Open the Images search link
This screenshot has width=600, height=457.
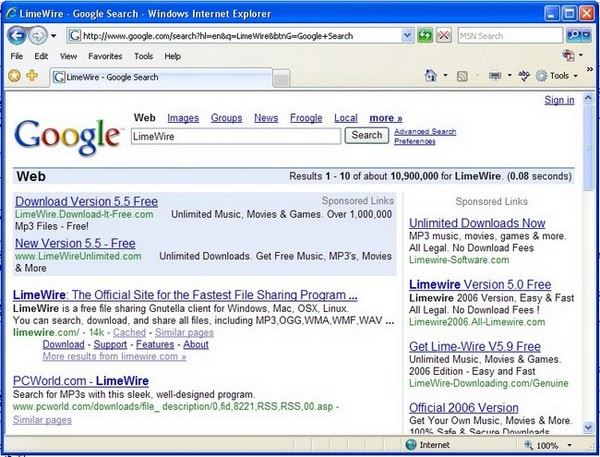pyautogui.click(x=182, y=118)
